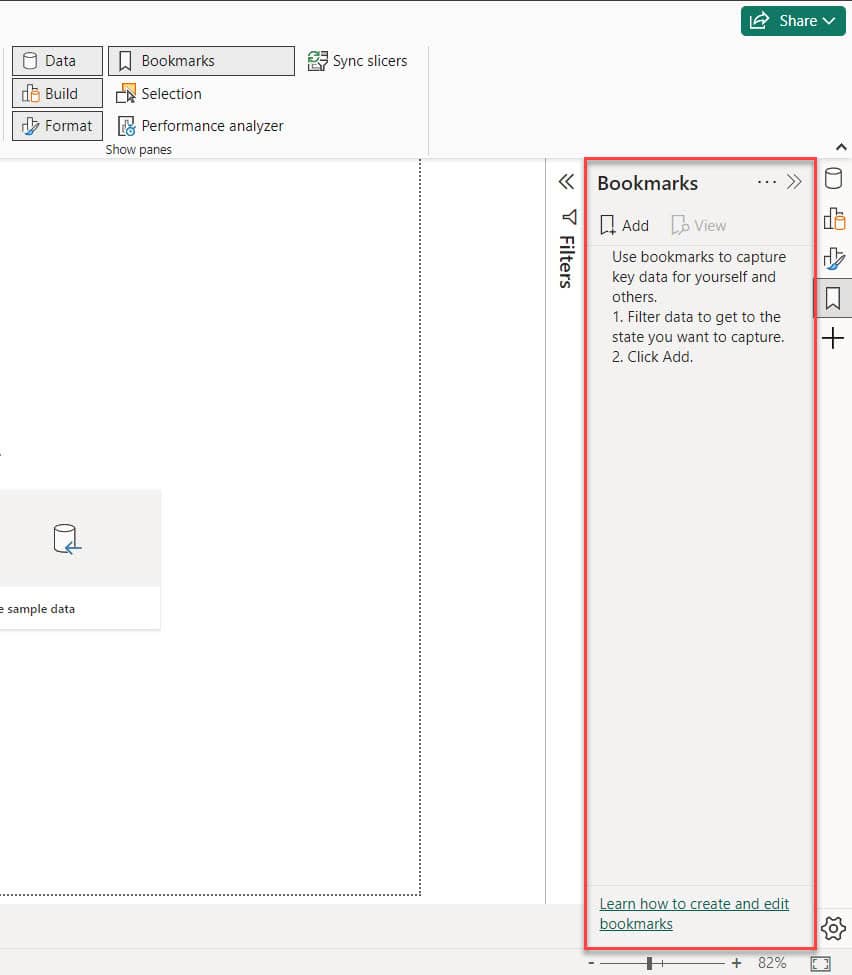Add a new bookmark
This screenshot has width=852, height=975.
624,225
